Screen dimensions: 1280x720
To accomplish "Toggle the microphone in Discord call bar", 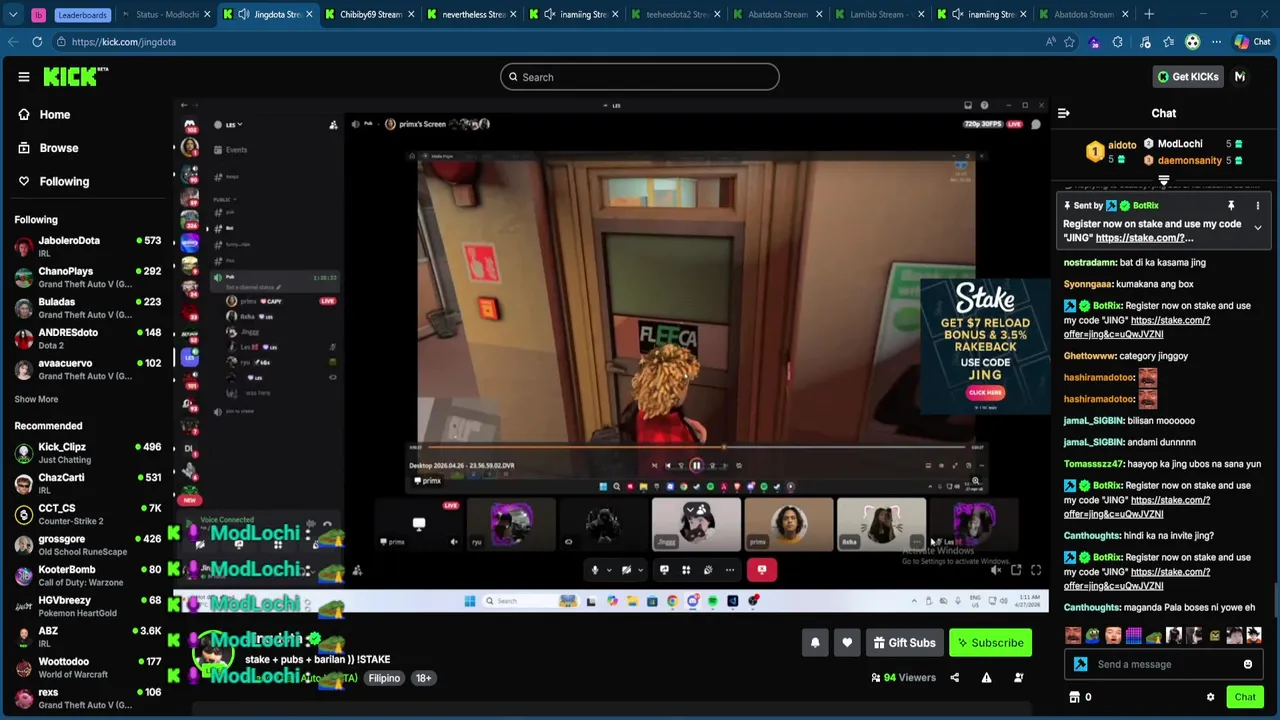I will (x=595, y=570).
